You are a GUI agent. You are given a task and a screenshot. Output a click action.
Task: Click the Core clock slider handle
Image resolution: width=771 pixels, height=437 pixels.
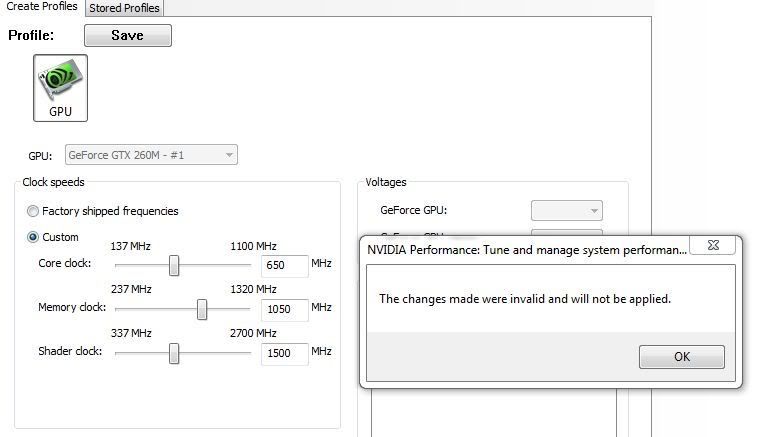click(x=174, y=265)
